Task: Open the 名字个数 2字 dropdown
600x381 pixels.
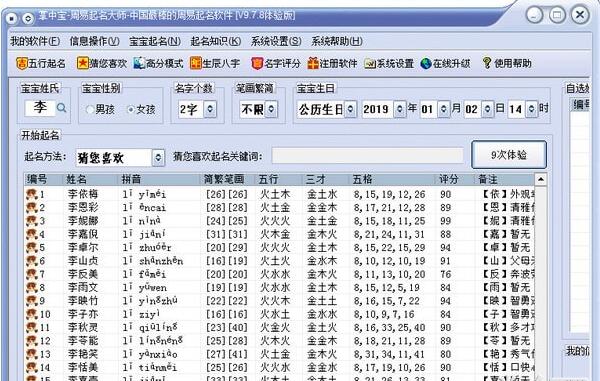Action: pos(210,109)
